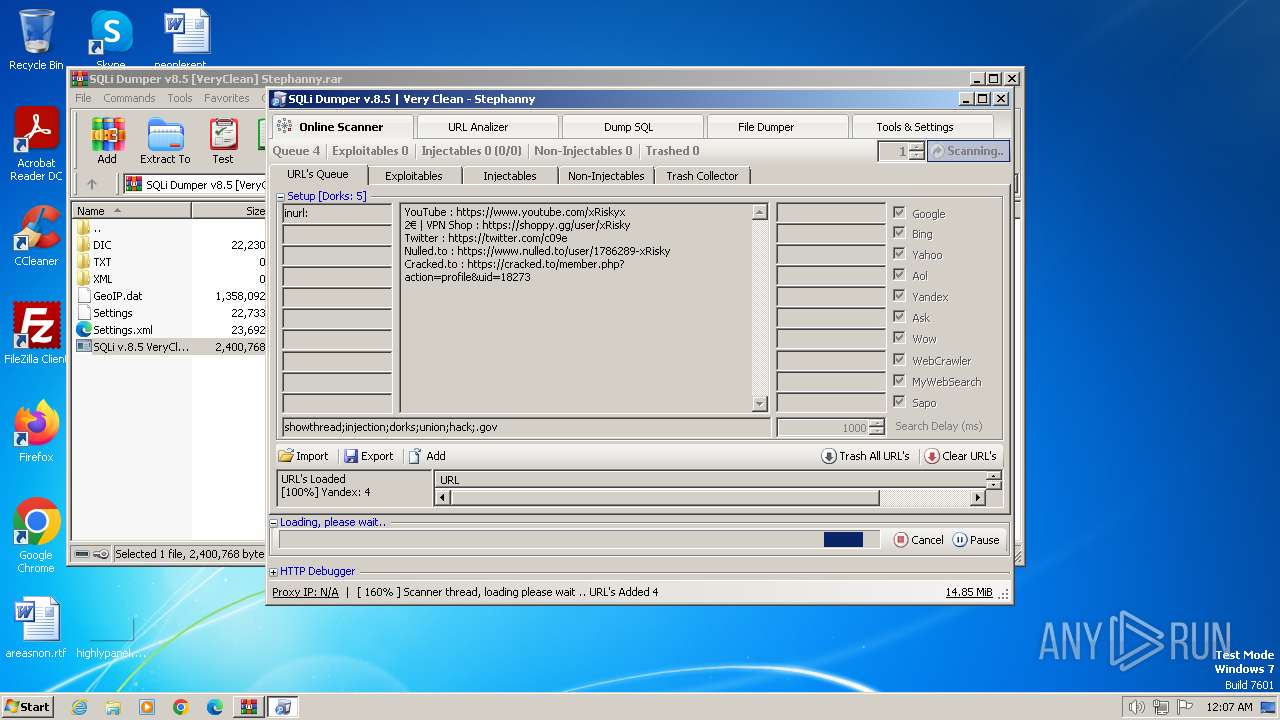The image size is (1280, 720).
Task: Toggle Bing search engine checkbox
Action: point(899,233)
